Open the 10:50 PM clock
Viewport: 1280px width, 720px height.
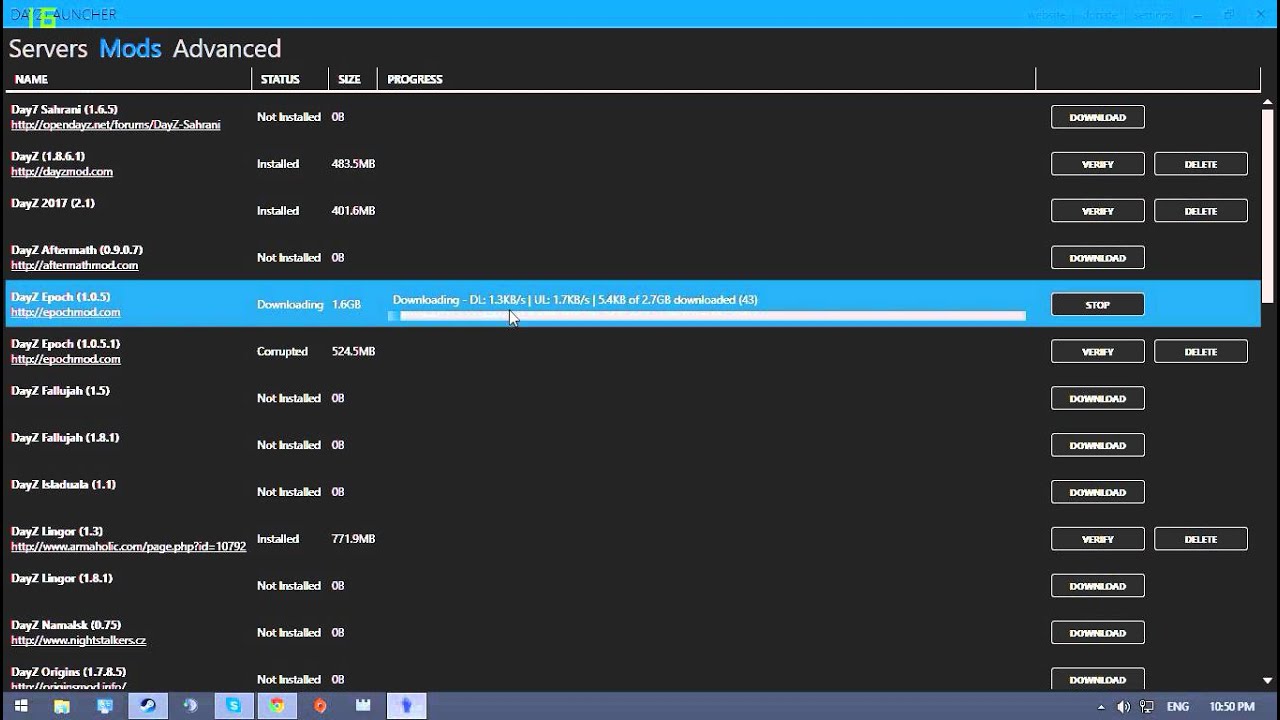click(x=1231, y=707)
